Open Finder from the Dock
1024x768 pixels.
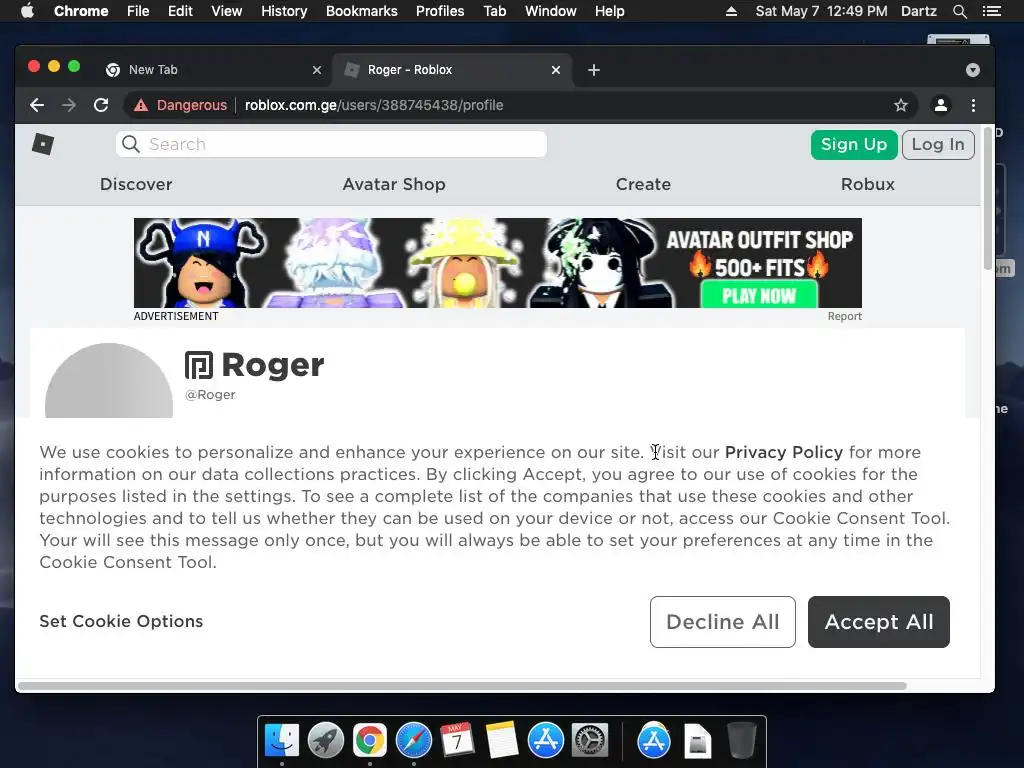pos(282,741)
